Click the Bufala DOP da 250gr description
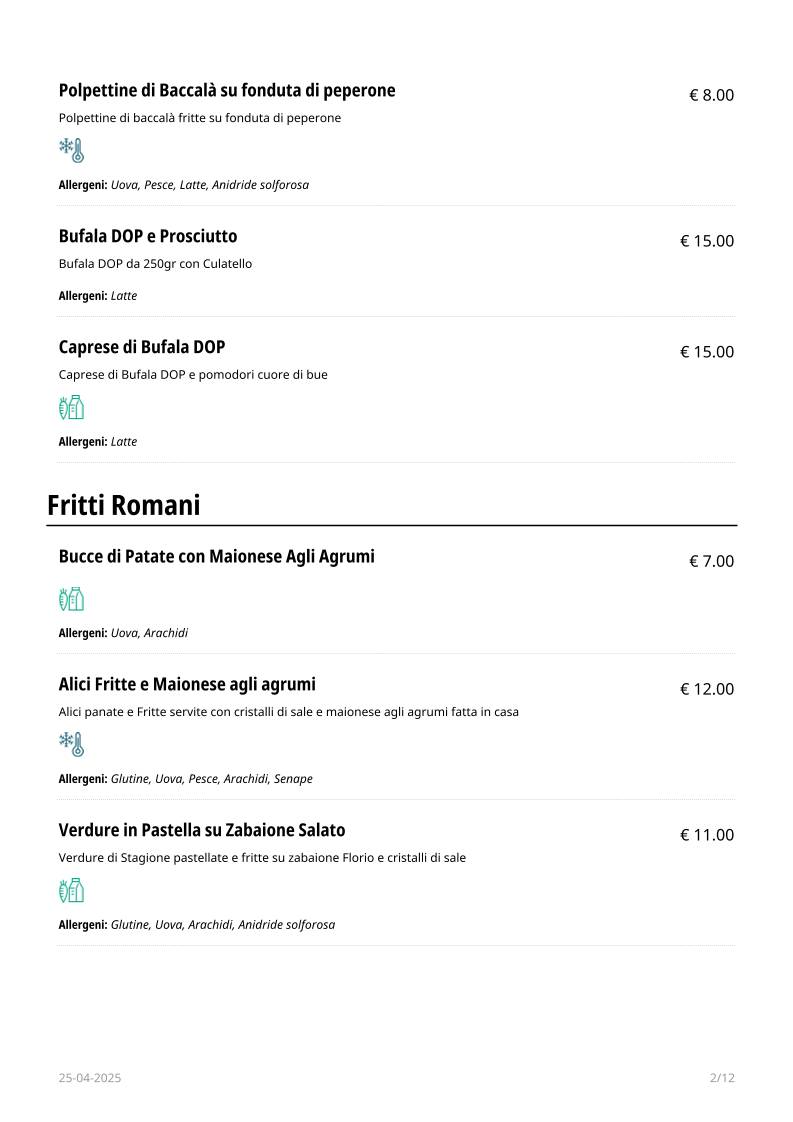Viewport: 793px width, 1122px height. tap(155, 263)
